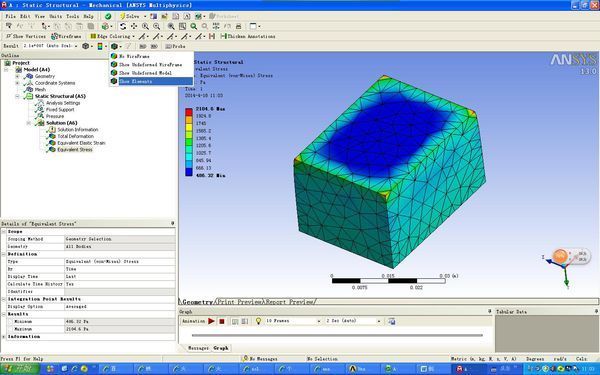Collapse the Static Structural (A5) node
Viewport: 600px width, 375px height.
(x=17, y=96)
